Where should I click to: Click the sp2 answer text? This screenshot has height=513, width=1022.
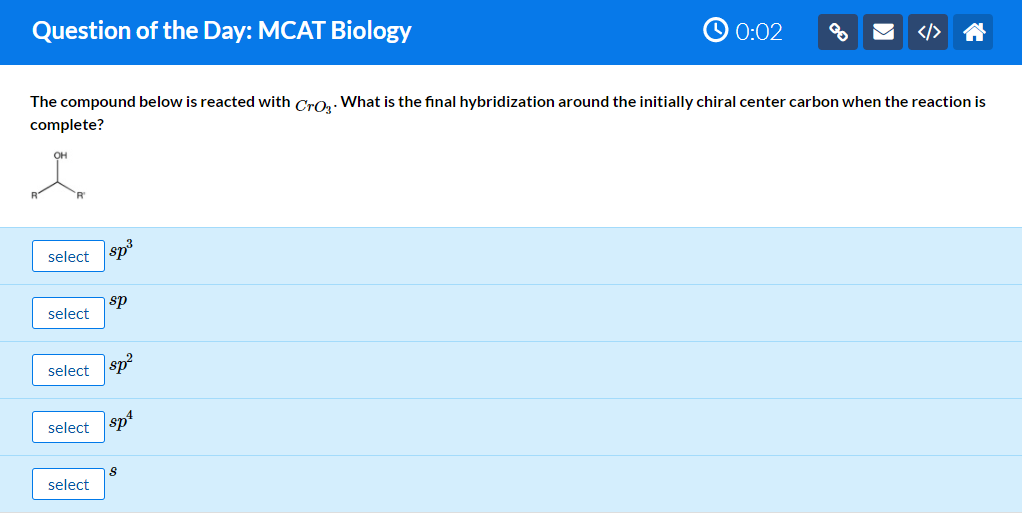point(121,364)
